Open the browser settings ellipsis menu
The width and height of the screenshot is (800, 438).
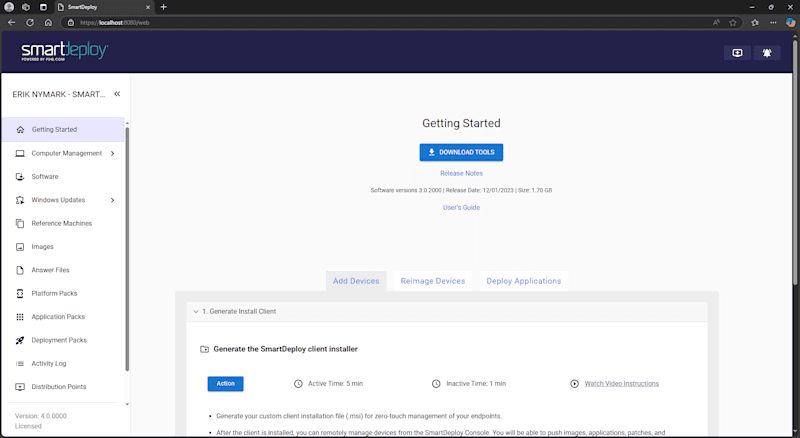pyautogui.click(x=773, y=22)
